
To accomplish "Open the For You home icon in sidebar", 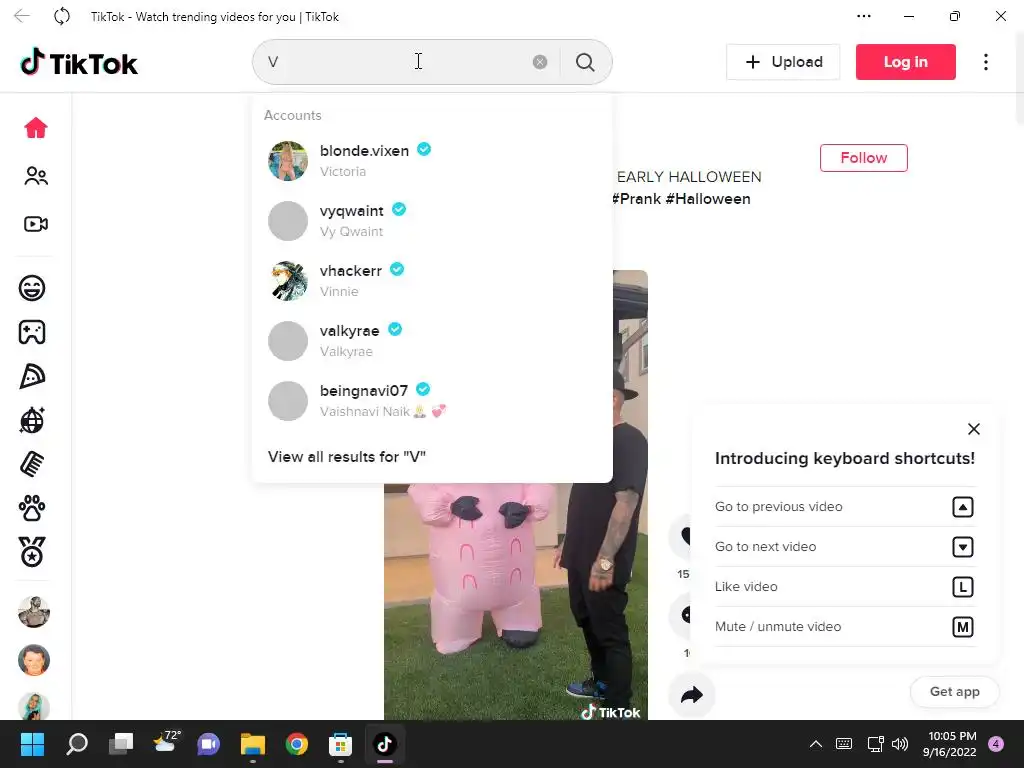I will [x=36, y=128].
